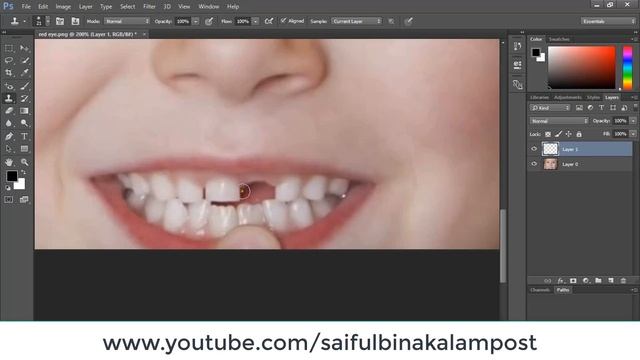This screenshot has width=640, height=360.
Task: Select the Rectangle shape tool
Action: pos(24,149)
